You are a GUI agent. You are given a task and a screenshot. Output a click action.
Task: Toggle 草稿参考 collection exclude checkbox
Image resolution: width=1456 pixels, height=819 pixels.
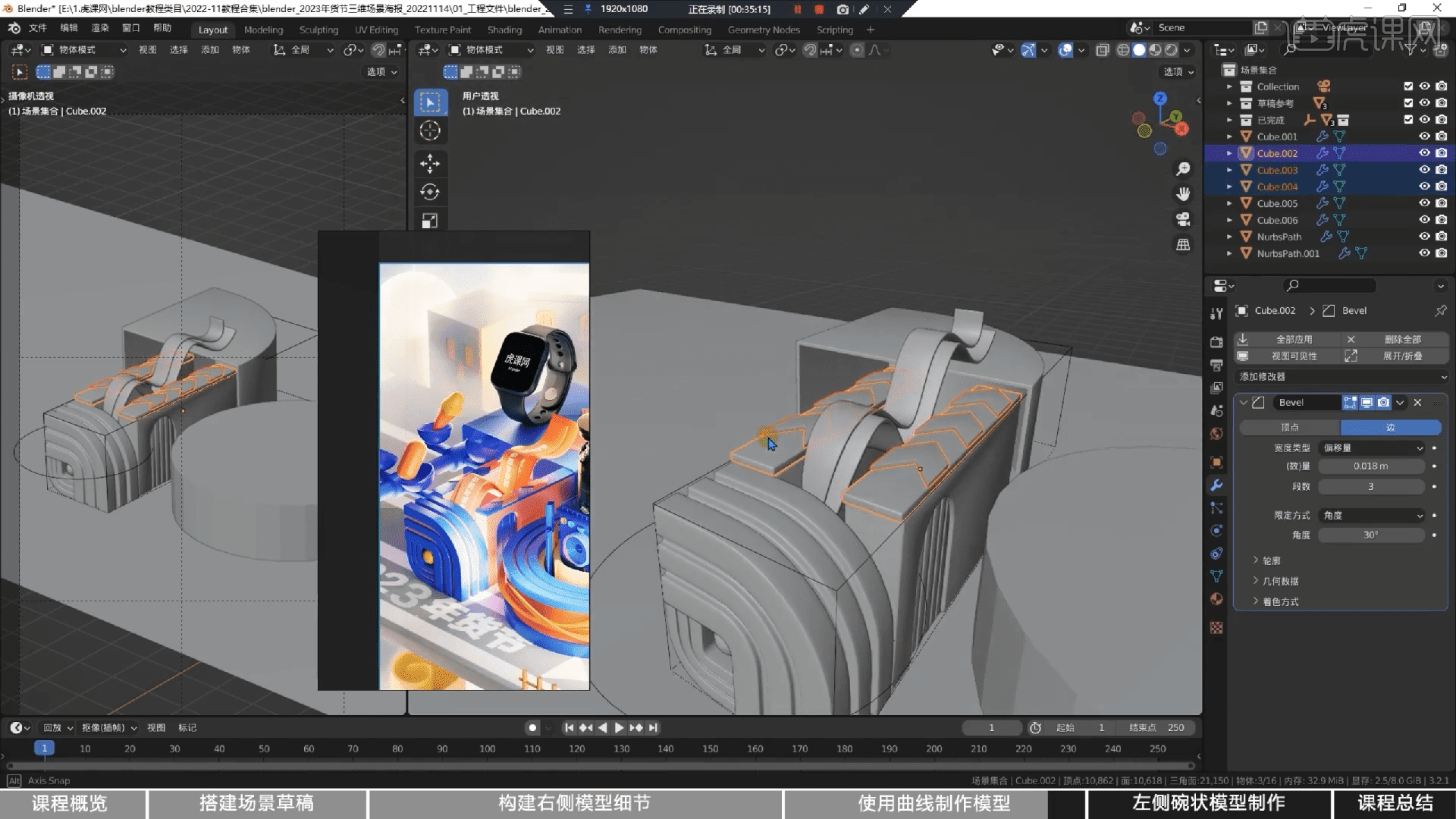pos(1408,103)
